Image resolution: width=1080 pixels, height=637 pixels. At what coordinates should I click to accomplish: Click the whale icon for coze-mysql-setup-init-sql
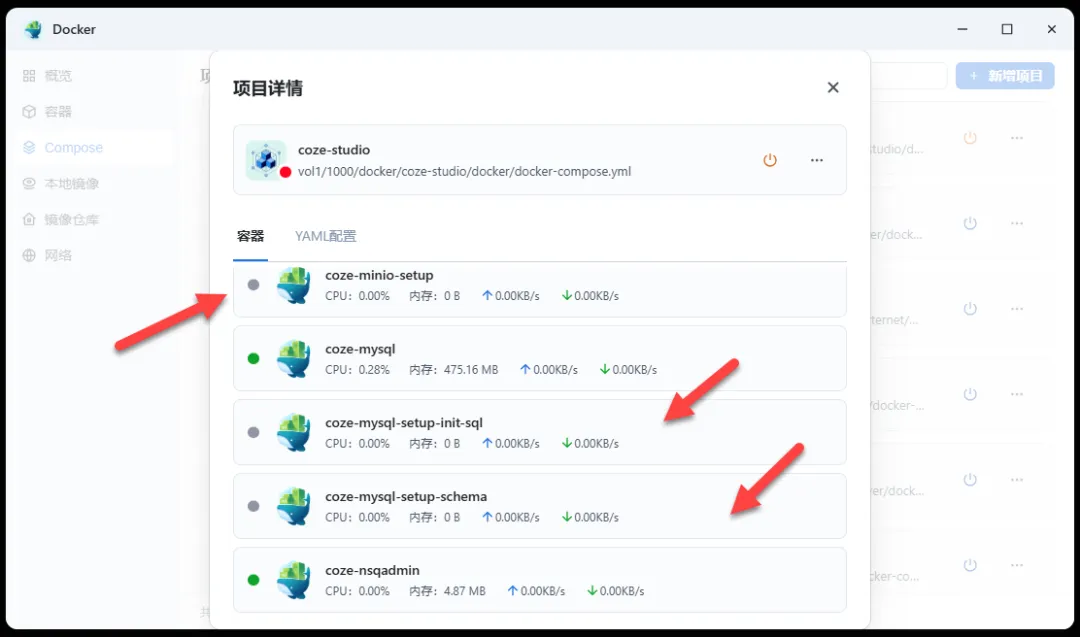pos(293,432)
